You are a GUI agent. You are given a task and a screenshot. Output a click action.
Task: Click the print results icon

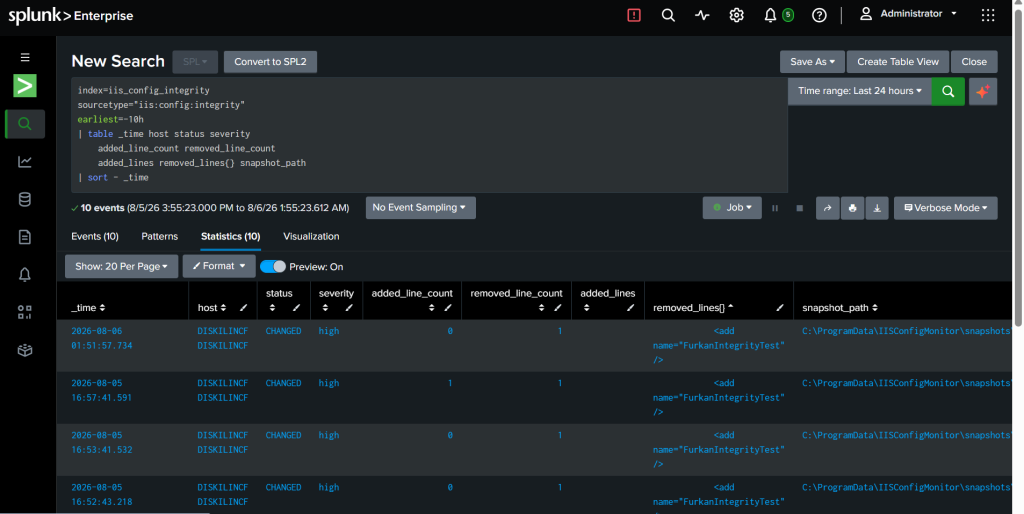pyautogui.click(x=852, y=208)
